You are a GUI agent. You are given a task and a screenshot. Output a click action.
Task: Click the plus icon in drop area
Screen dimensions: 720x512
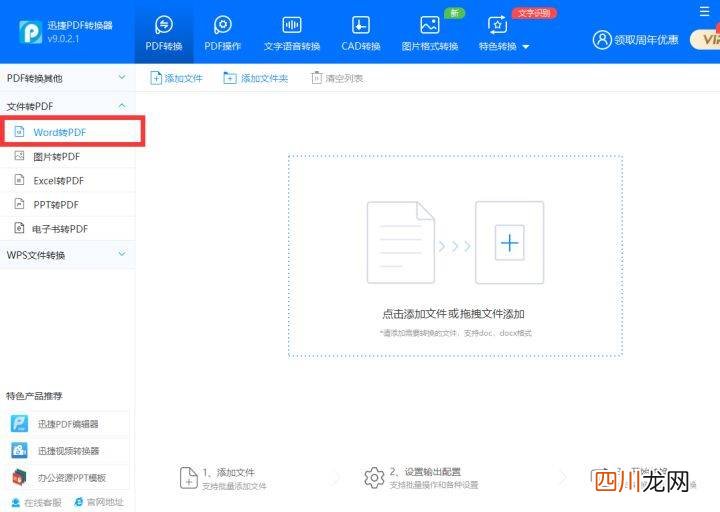tap(510, 242)
